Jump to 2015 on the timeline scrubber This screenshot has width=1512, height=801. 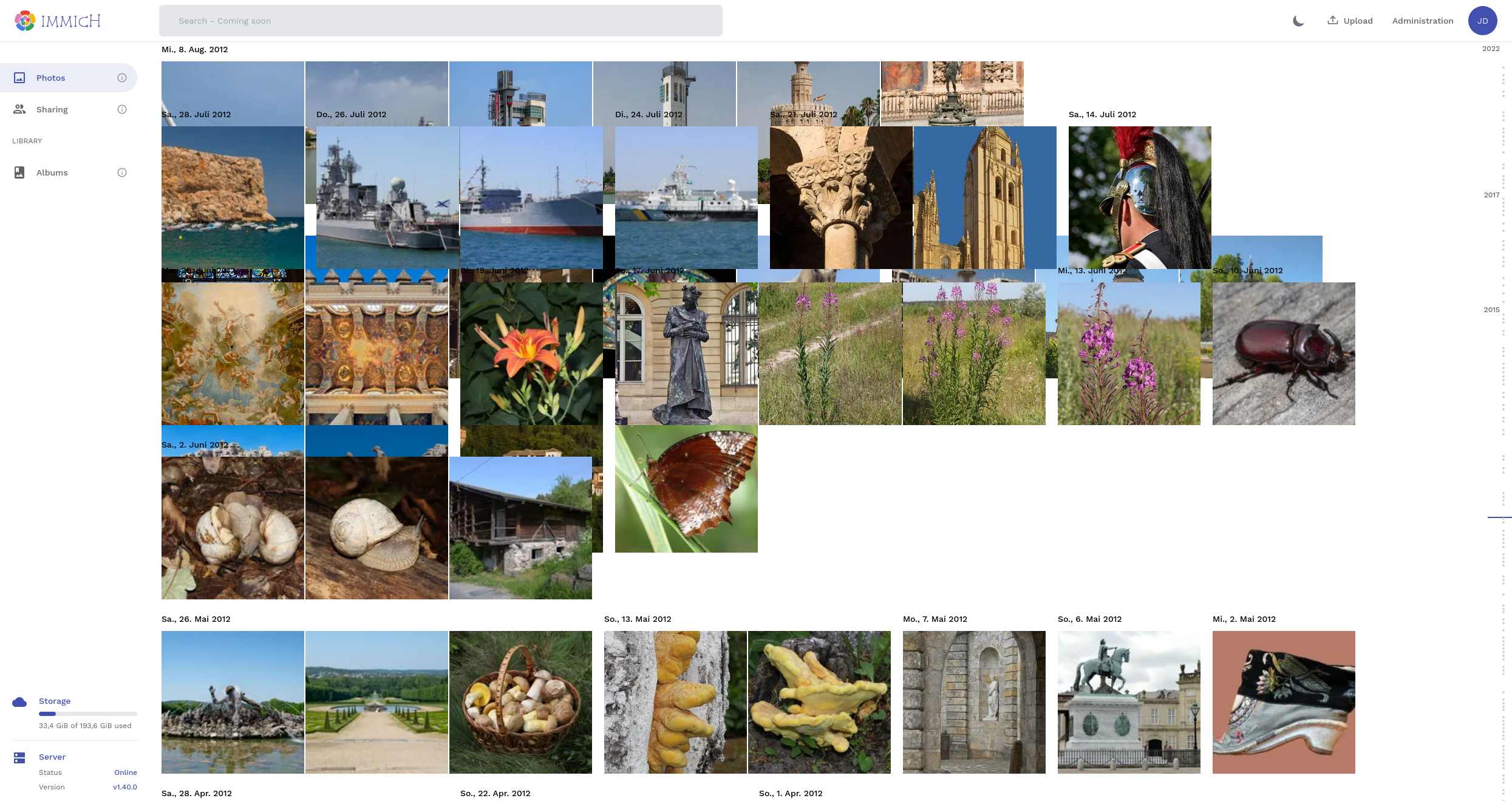click(x=1491, y=310)
